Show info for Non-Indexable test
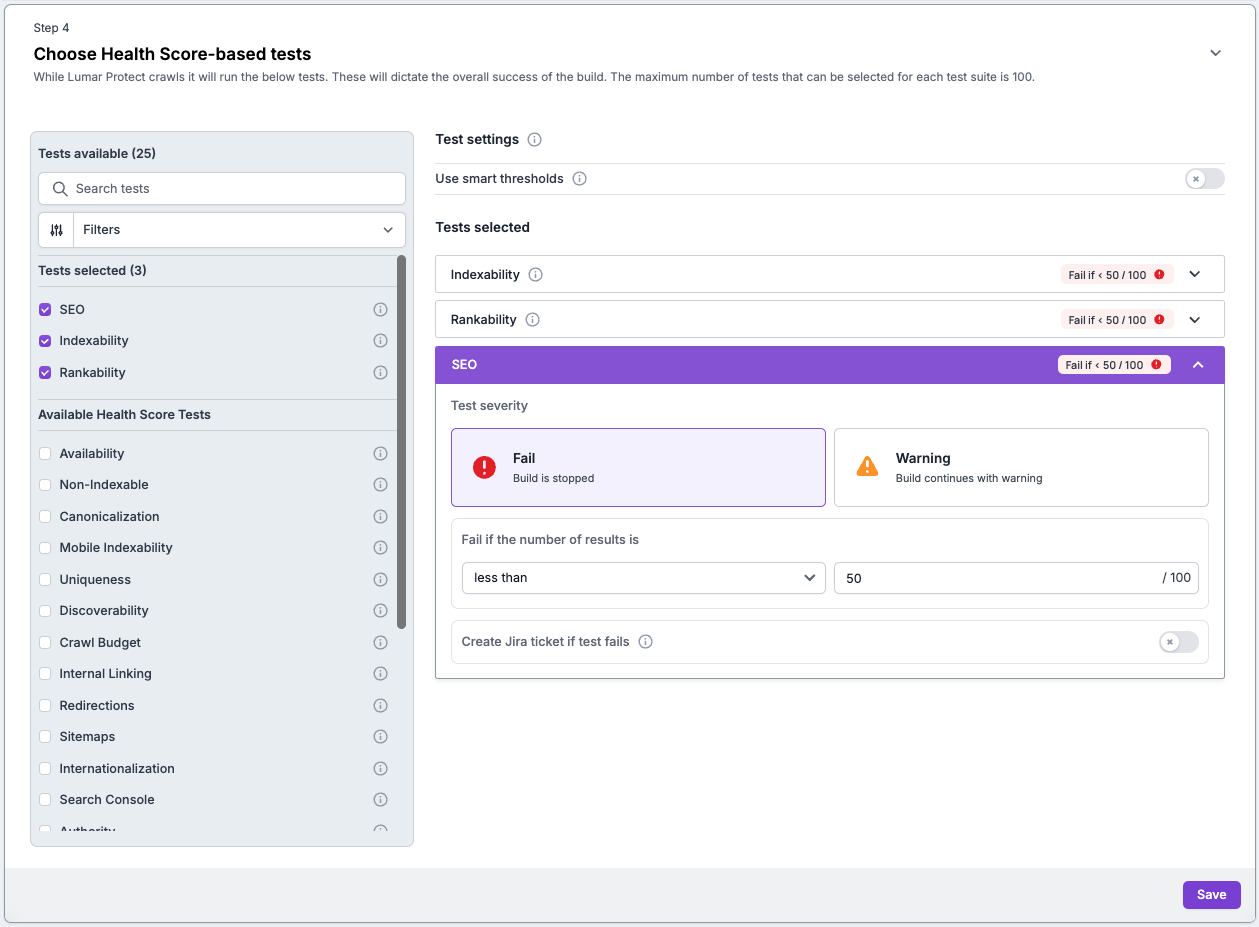The height and width of the screenshot is (927, 1259). tap(380, 485)
